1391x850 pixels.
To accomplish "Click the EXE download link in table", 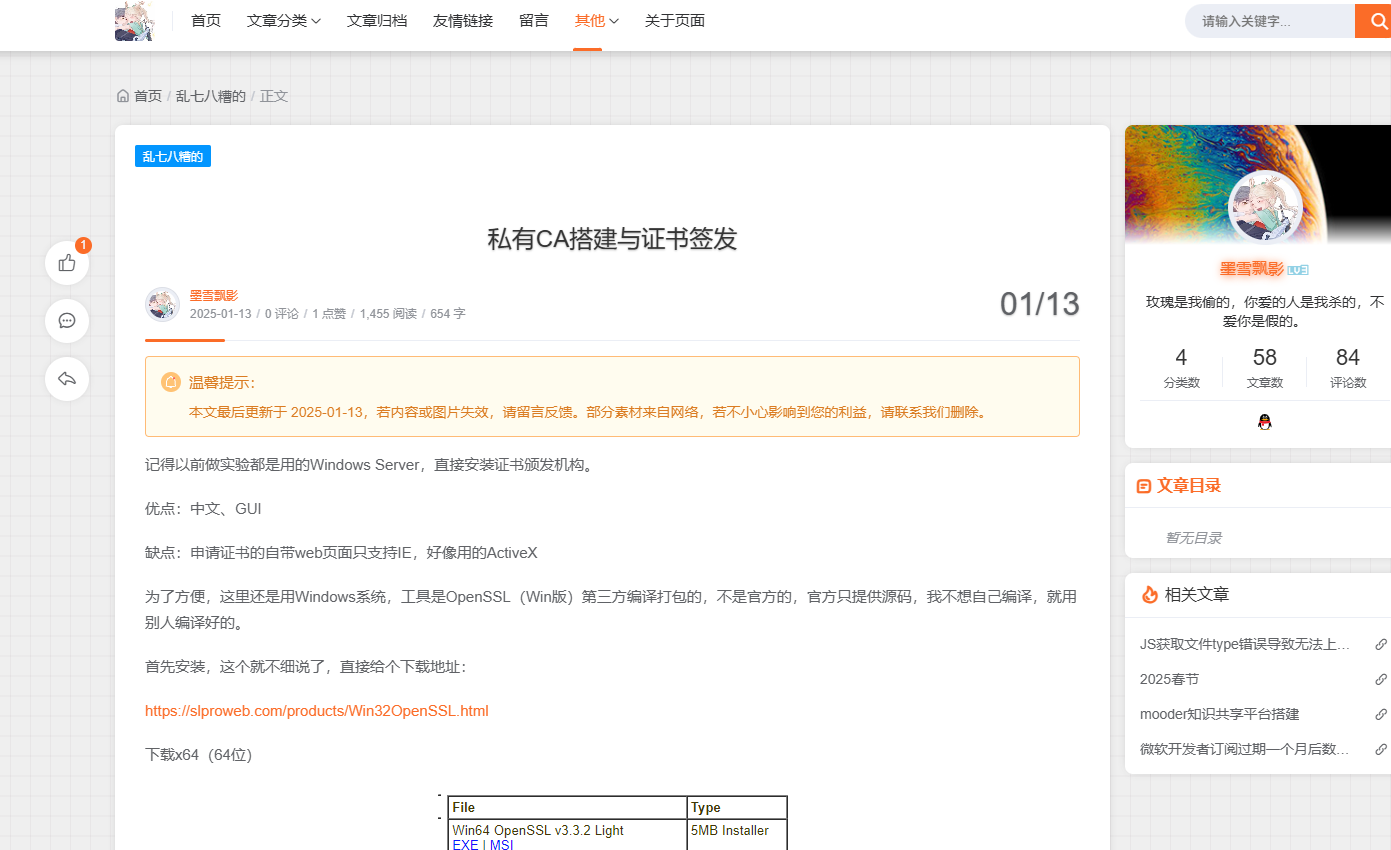I will (x=465, y=845).
